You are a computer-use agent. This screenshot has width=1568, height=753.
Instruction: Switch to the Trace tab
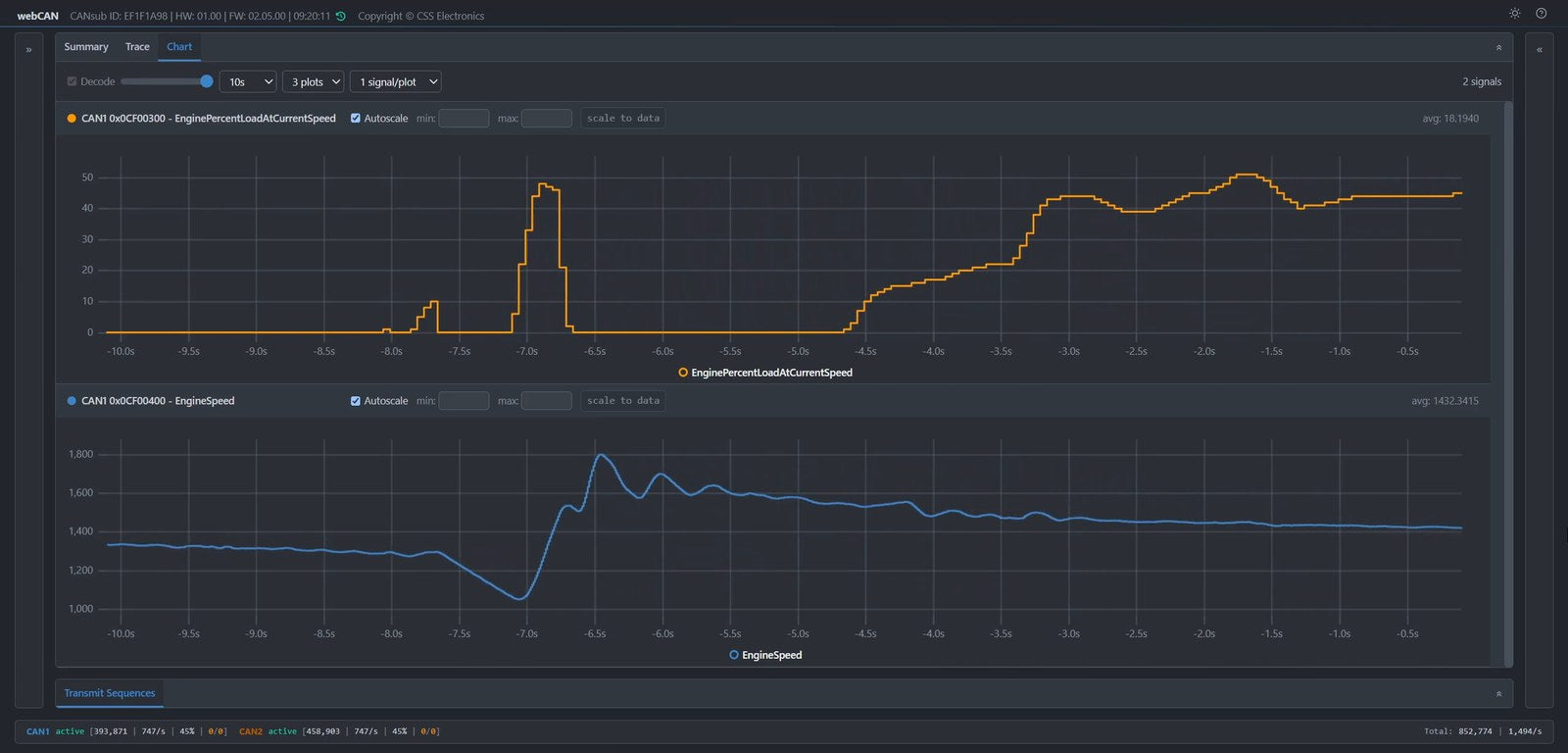pos(137,47)
